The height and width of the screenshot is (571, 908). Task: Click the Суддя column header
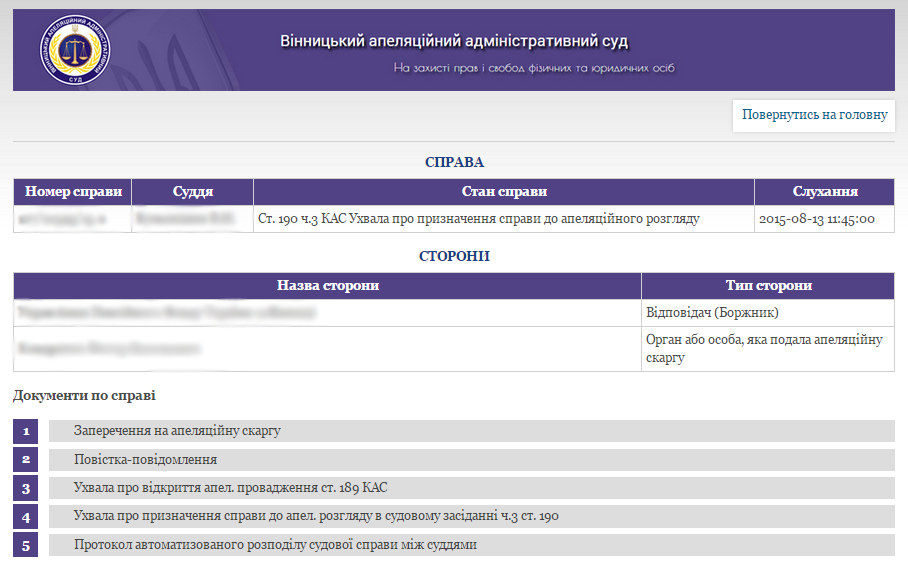point(192,192)
